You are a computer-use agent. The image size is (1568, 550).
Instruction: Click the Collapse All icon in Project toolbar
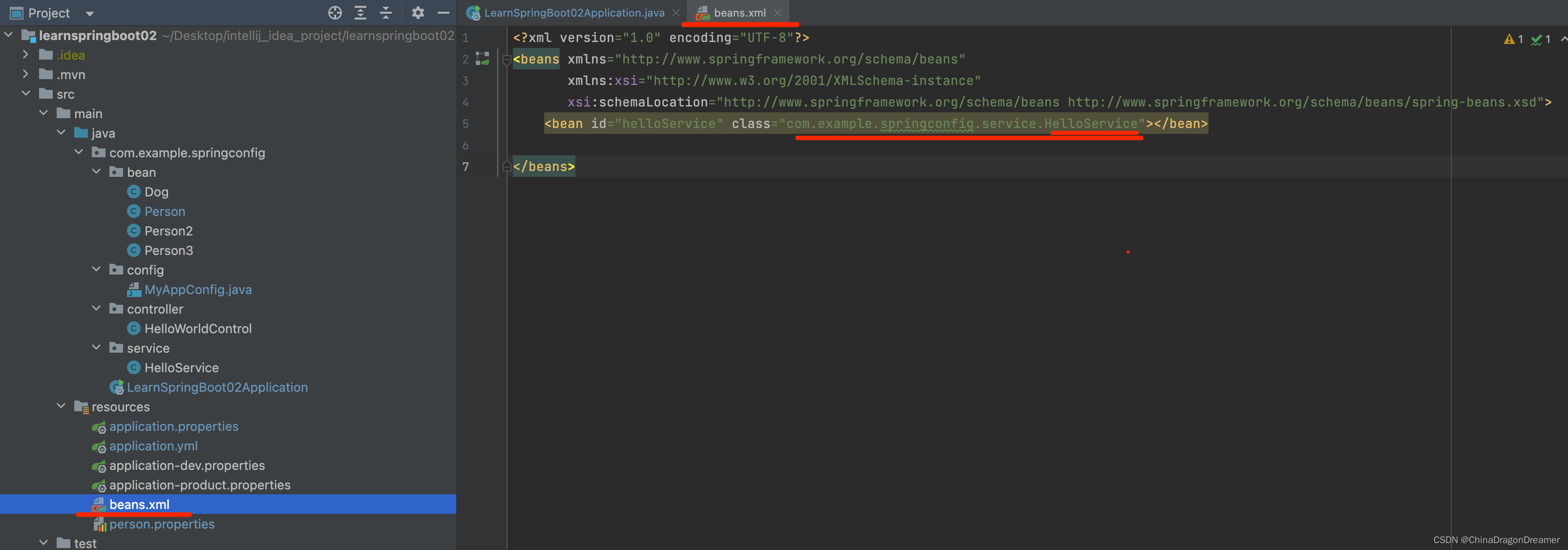pos(386,13)
